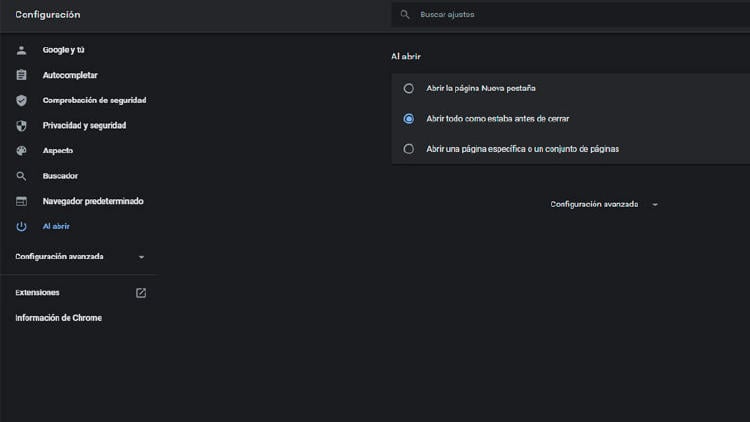Click the Buscar ajustes search field
The image size is (750, 422).
click(570, 15)
